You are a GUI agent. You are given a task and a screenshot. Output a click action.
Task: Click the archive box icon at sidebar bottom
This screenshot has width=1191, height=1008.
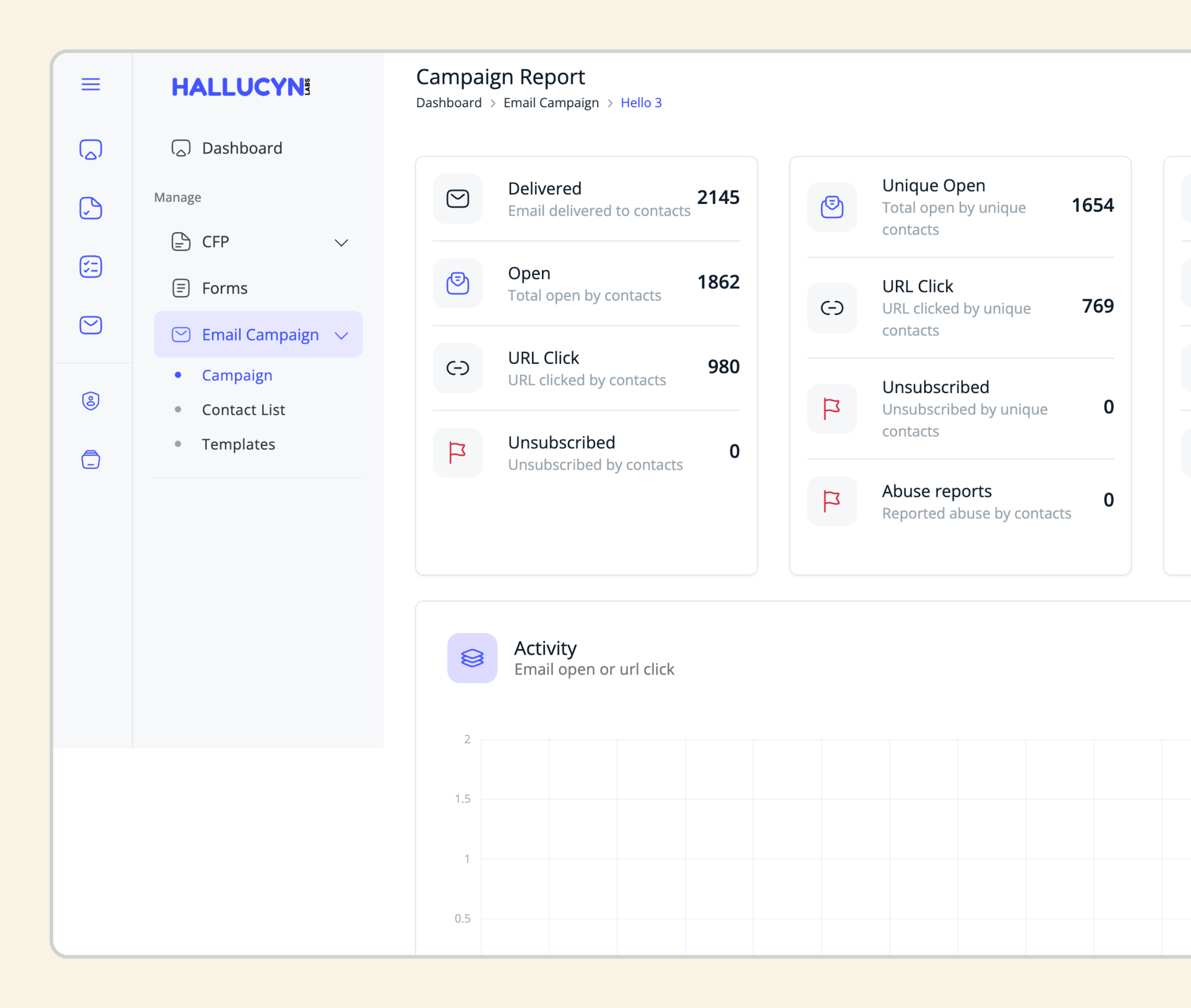90,460
